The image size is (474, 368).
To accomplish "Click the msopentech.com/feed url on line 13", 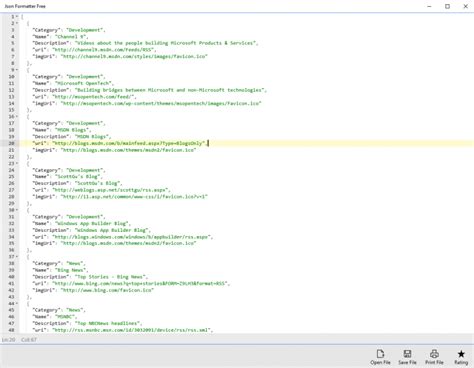I will 93,97.
